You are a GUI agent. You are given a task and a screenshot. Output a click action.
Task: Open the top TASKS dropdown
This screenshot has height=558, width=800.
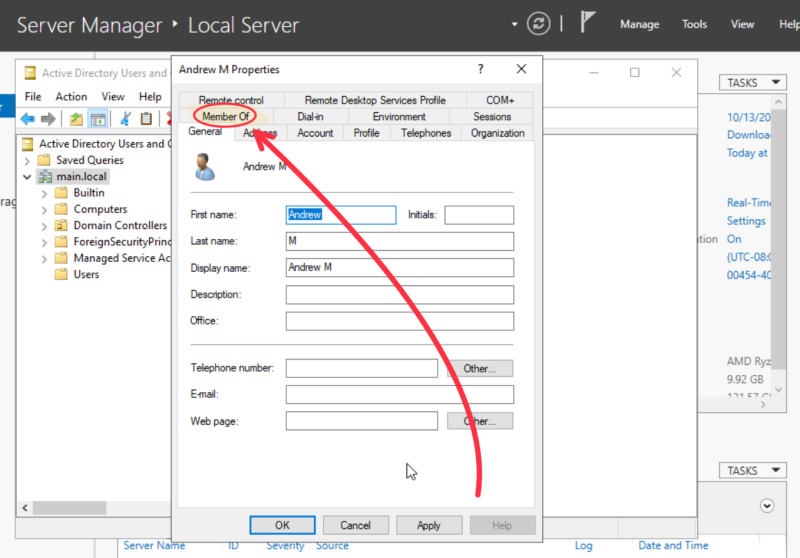[748, 83]
